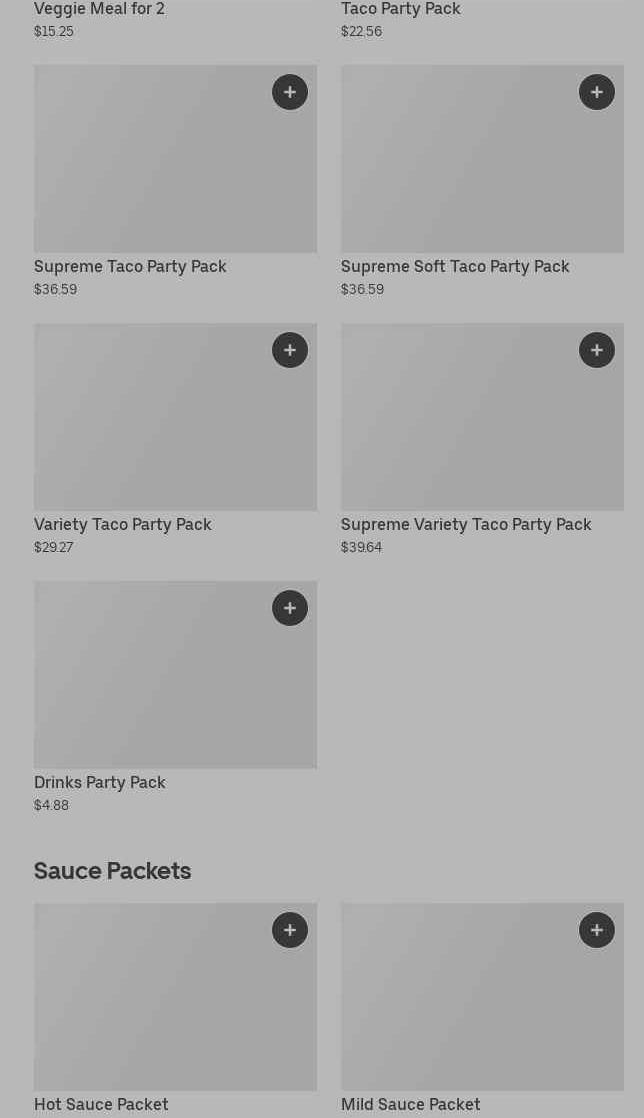Add Supreme Taco Party Pack to cart
This screenshot has width=644, height=1118.
pos(290,92)
